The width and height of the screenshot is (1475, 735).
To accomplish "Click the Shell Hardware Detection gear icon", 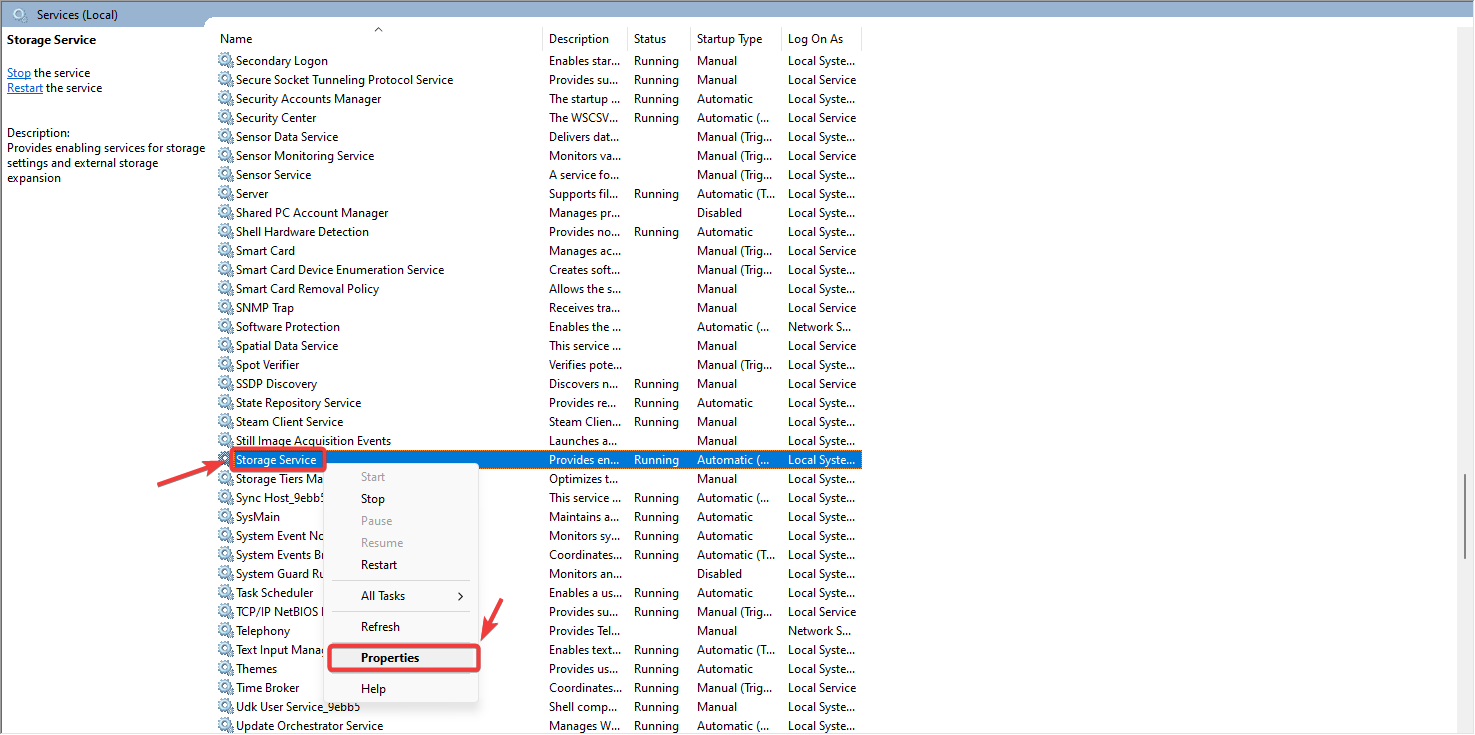I will [226, 232].
